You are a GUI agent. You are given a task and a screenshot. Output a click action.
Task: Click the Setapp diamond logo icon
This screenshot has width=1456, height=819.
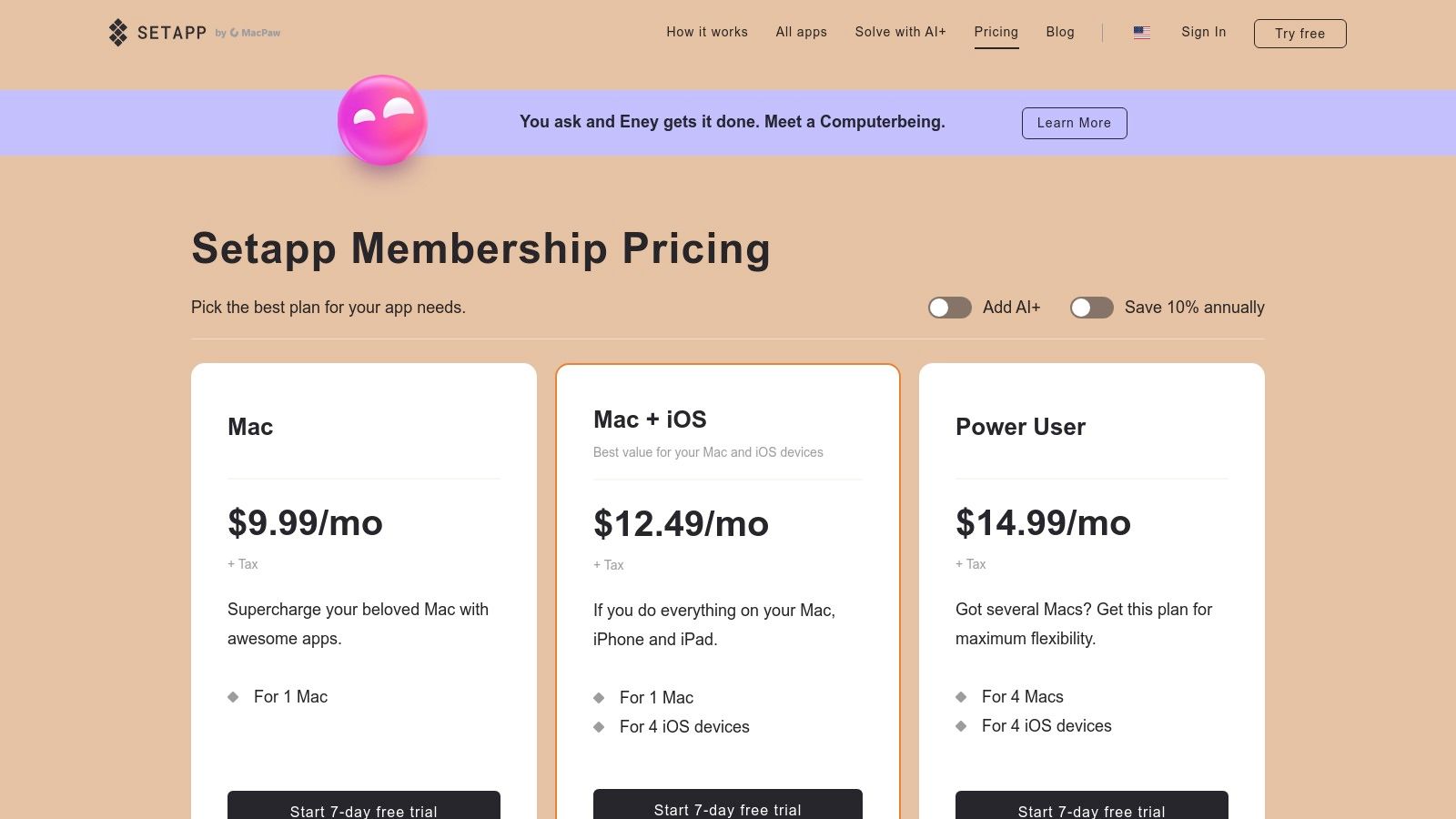tap(118, 33)
